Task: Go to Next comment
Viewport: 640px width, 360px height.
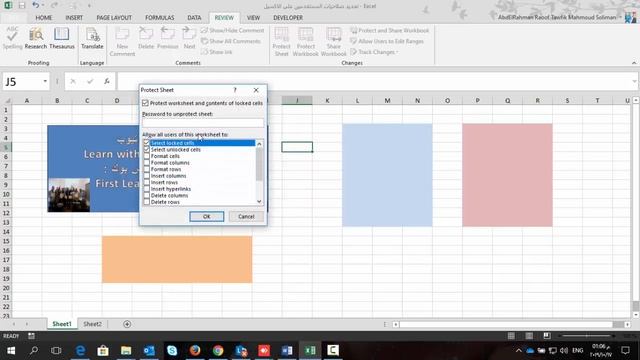Action: click(x=189, y=38)
